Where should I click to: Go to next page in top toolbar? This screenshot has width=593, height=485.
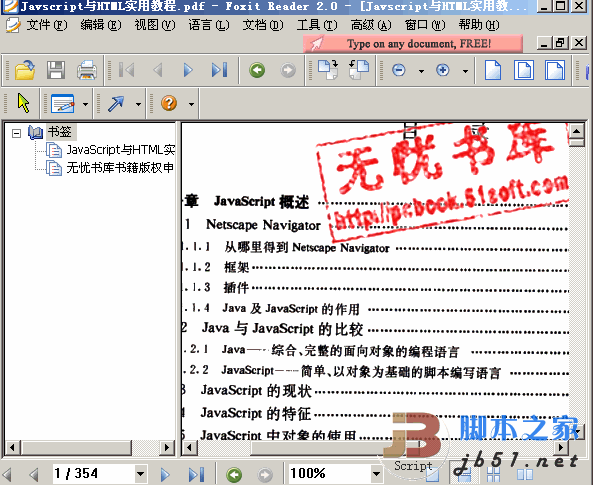click(188, 70)
